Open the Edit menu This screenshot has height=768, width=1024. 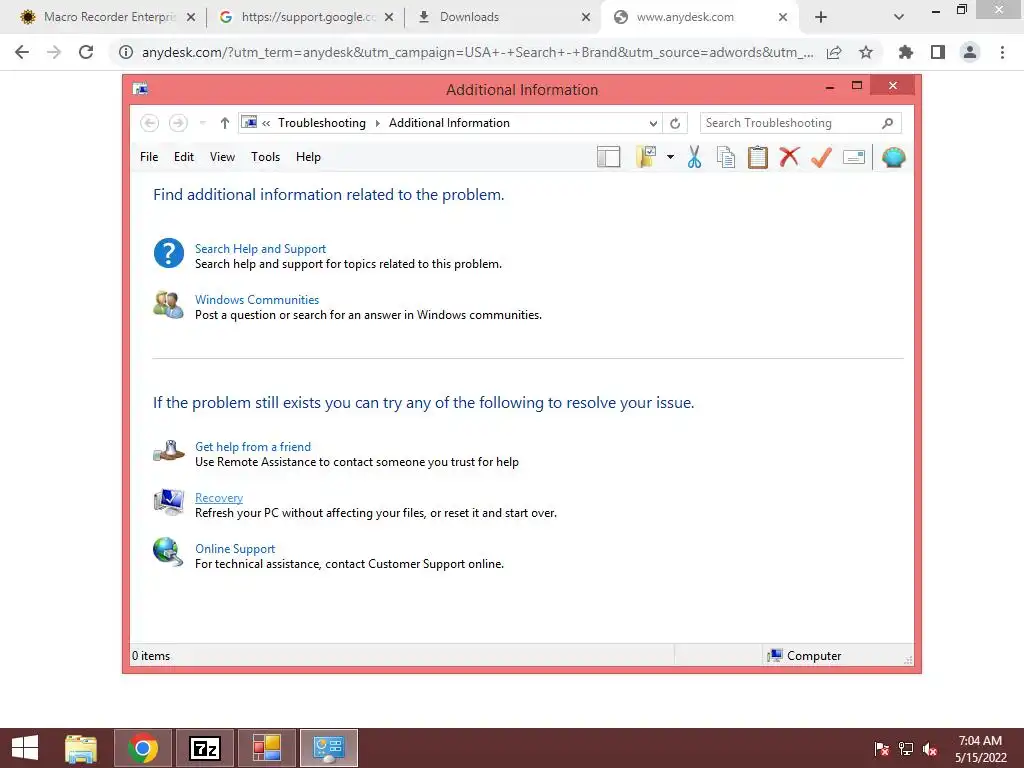point(184,157)
